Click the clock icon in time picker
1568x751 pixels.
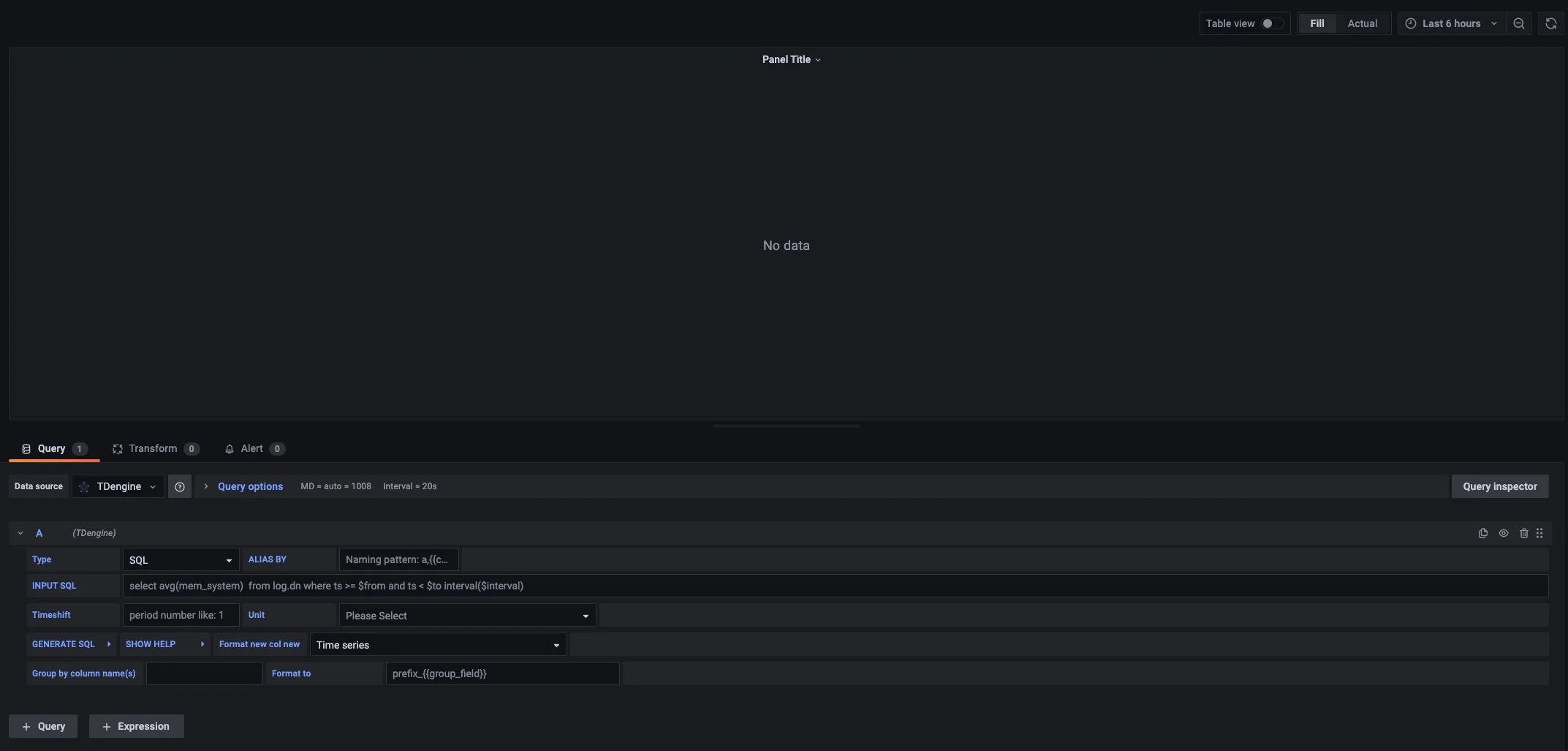pos(1410,23)
